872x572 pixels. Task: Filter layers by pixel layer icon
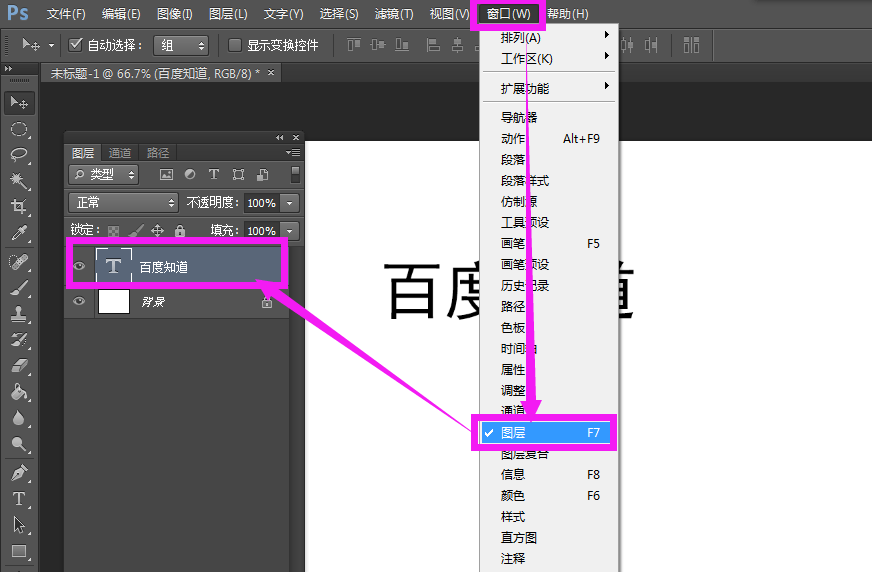(166, 175)
